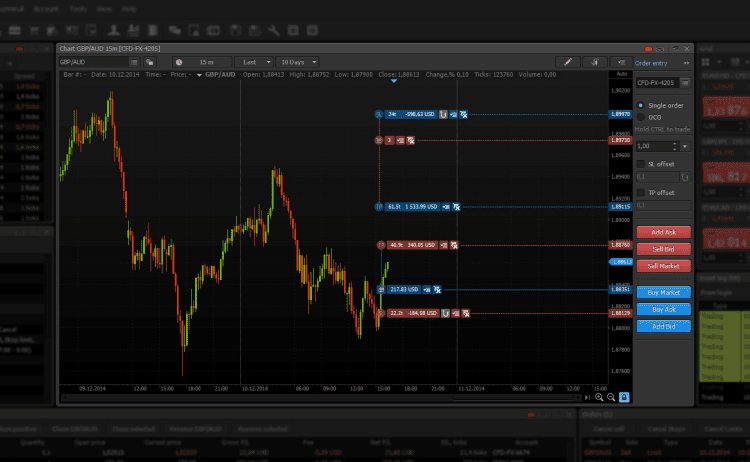The width and height of the screenshot is (750, 462).
Task: Expand the order quantity 1,00 dropdown
Action: [x=685, y=146]
